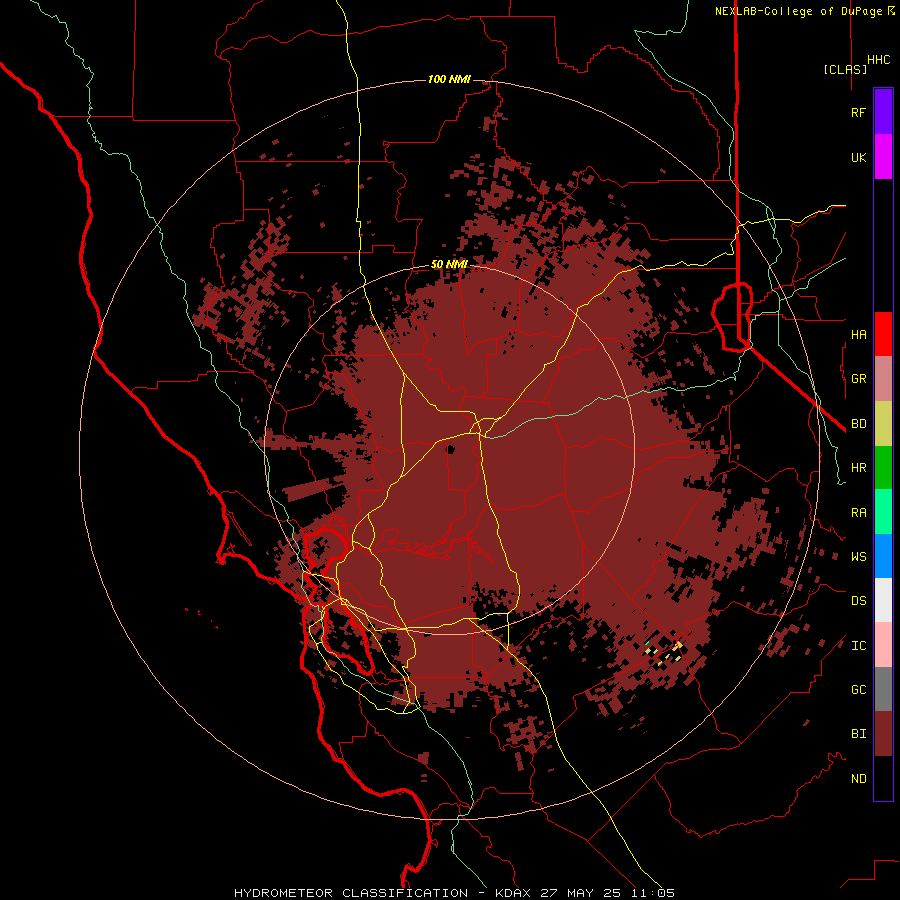Click the RA legend label

point(858,513)
